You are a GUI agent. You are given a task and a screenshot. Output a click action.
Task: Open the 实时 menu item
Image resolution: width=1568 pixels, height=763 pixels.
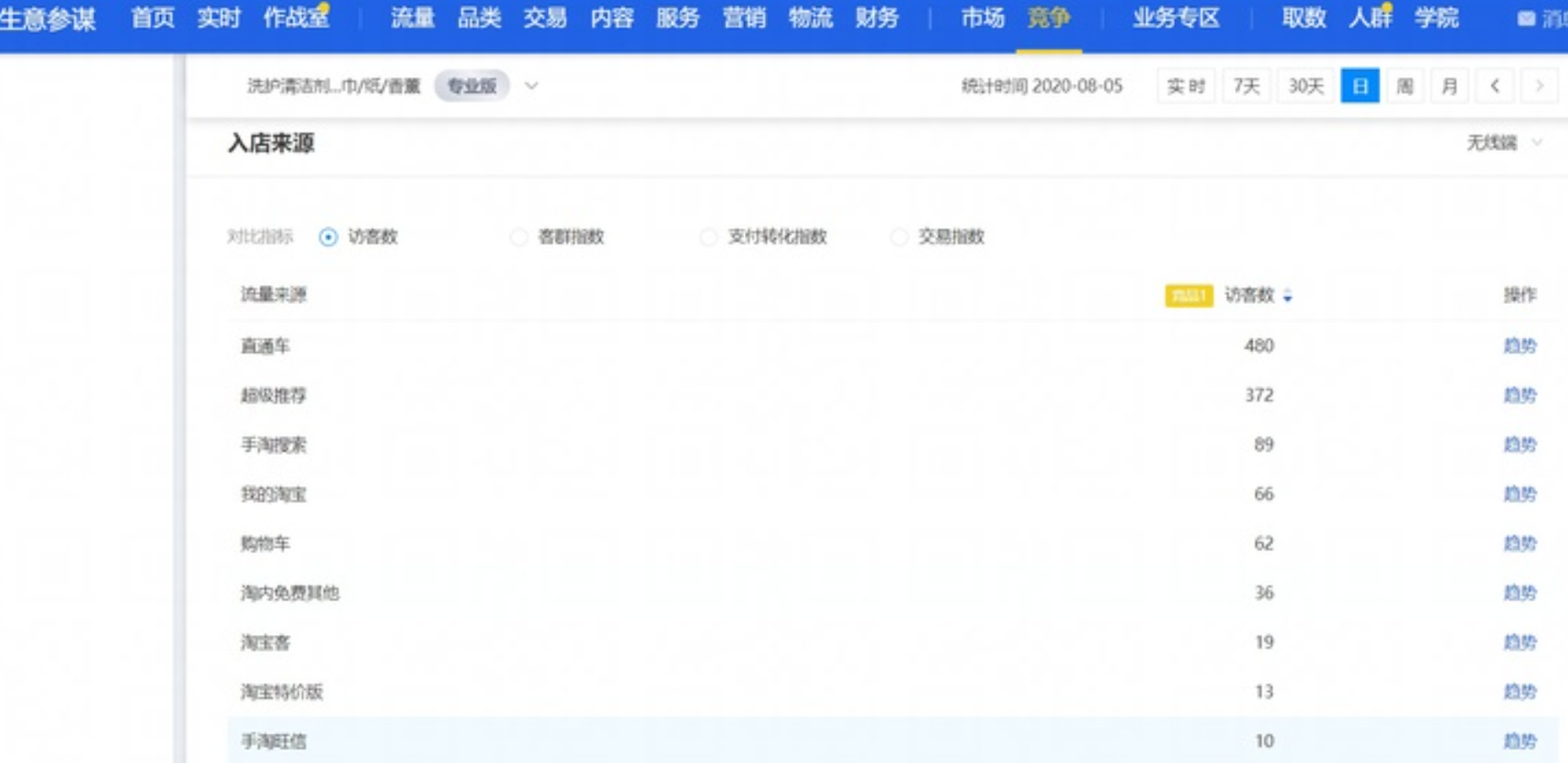pyautogui.click(x=219, y=18)
